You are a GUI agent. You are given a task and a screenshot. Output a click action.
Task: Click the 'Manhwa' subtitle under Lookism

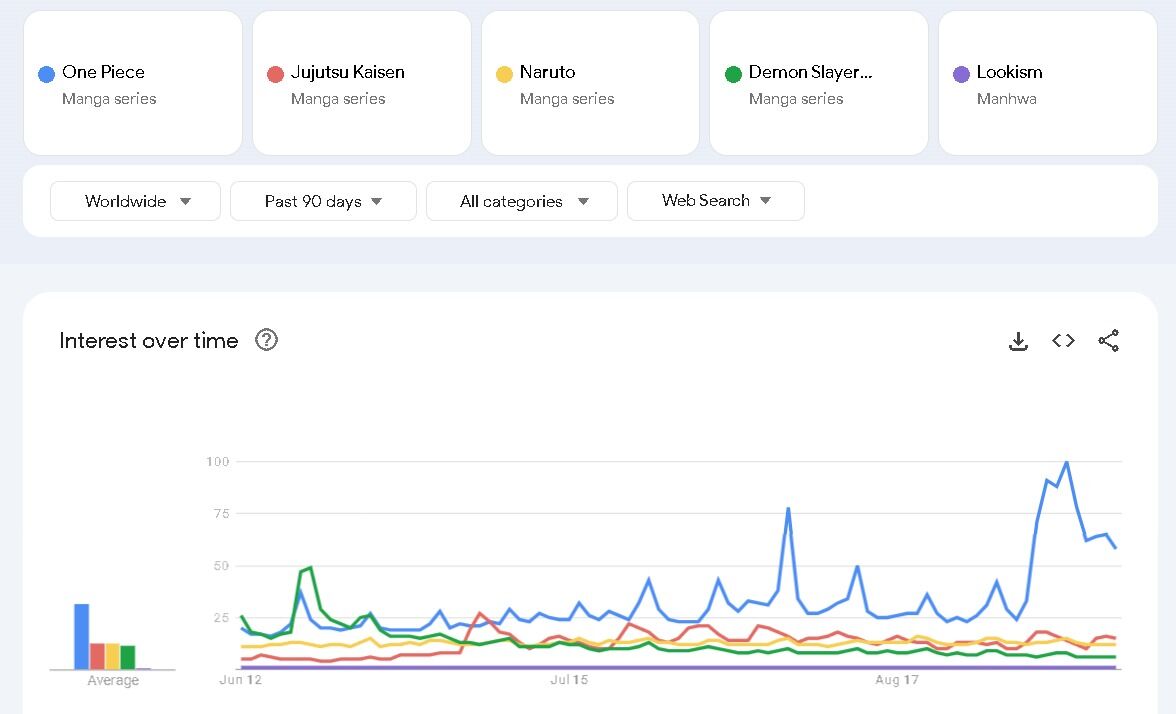click(x=1006, y=99)
